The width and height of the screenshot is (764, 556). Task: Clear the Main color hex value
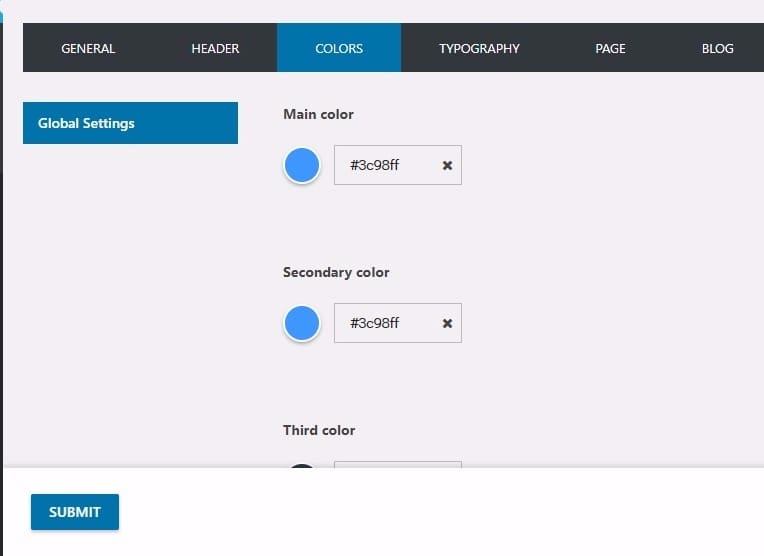coord(447,165)
